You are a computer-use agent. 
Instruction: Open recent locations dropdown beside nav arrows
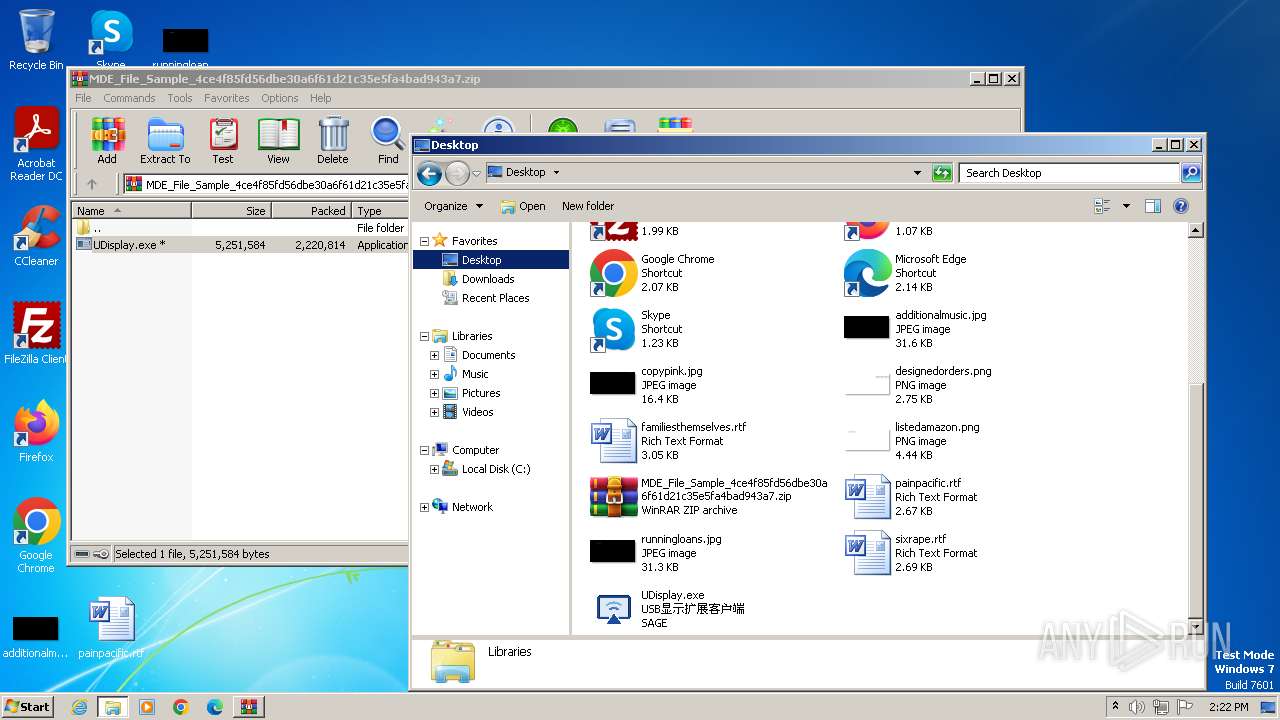477,174
